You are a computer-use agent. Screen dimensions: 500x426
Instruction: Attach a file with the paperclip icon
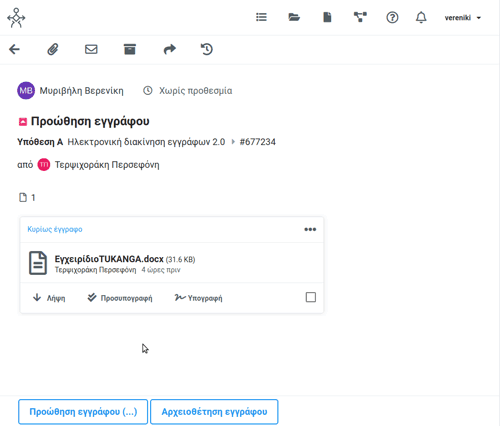coord(53,49)
